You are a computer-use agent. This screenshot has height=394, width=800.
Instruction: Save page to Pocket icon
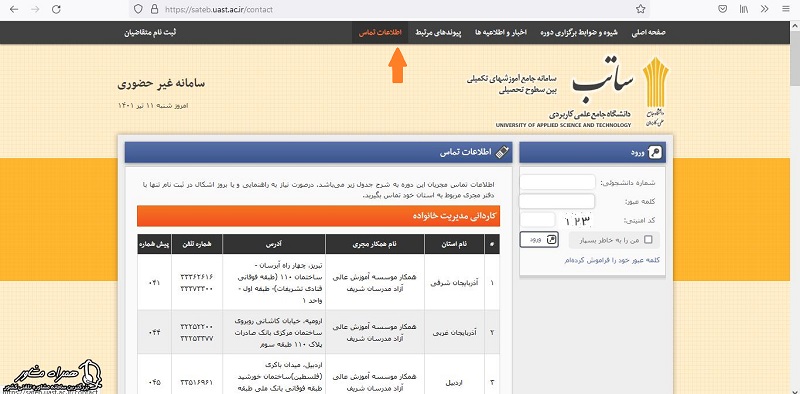(722, 9)
